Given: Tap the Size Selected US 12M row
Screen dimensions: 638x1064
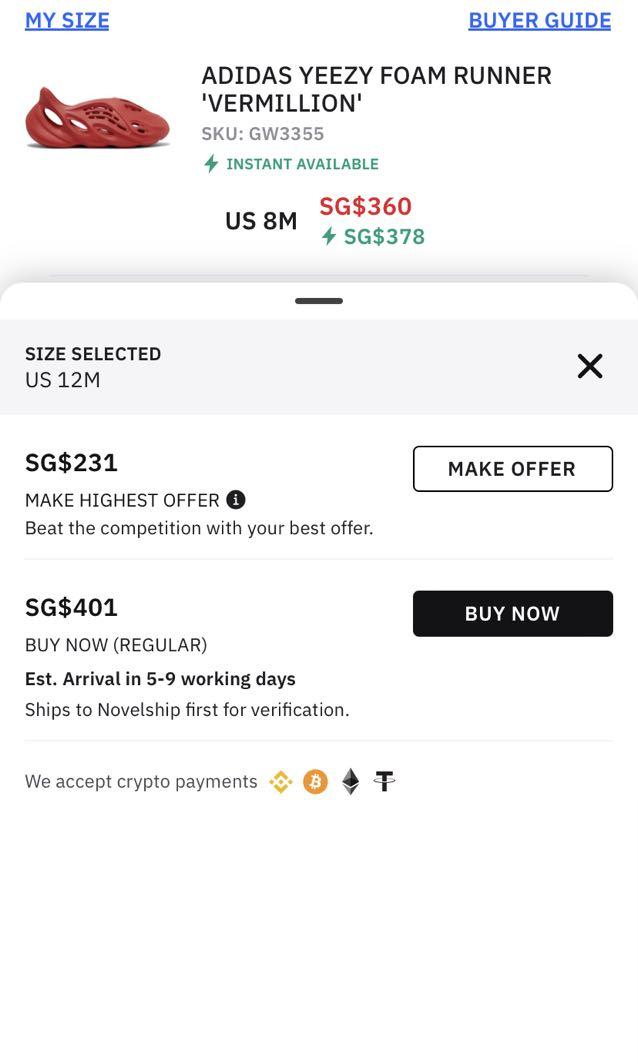Looking at the screenshot, I should pos(93,367).
